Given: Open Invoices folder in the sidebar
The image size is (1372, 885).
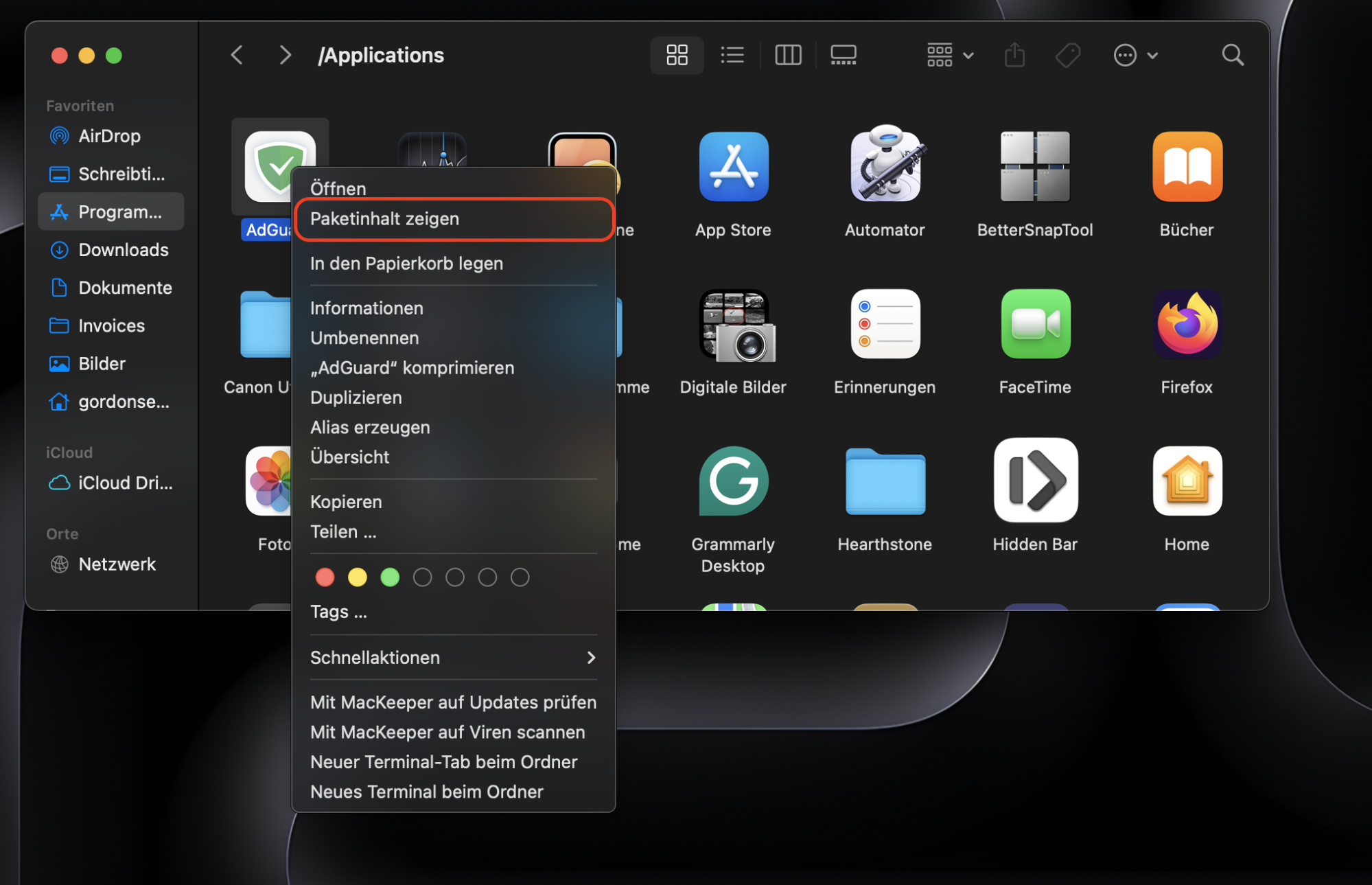Looking at the screenshot, I should point(111,325).
